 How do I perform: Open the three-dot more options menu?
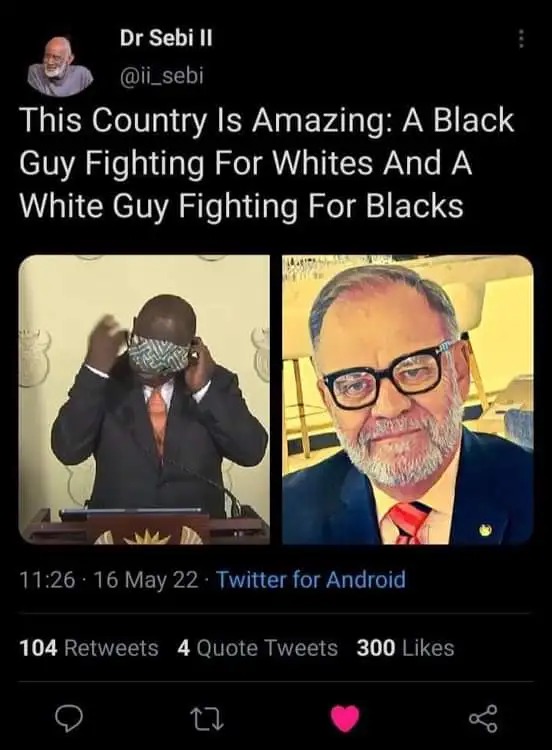pos(521,39)
